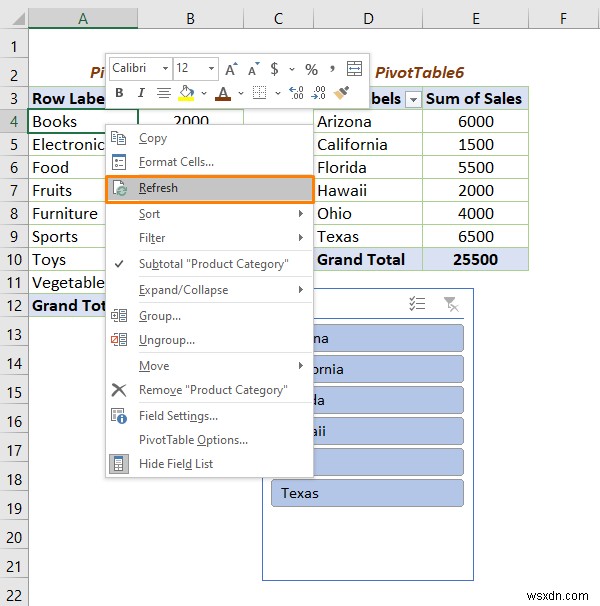Enable multi-select on the slicer
The height and width of the screenshot is (606, 600).
pyautogui.click(x=419, y=304)
